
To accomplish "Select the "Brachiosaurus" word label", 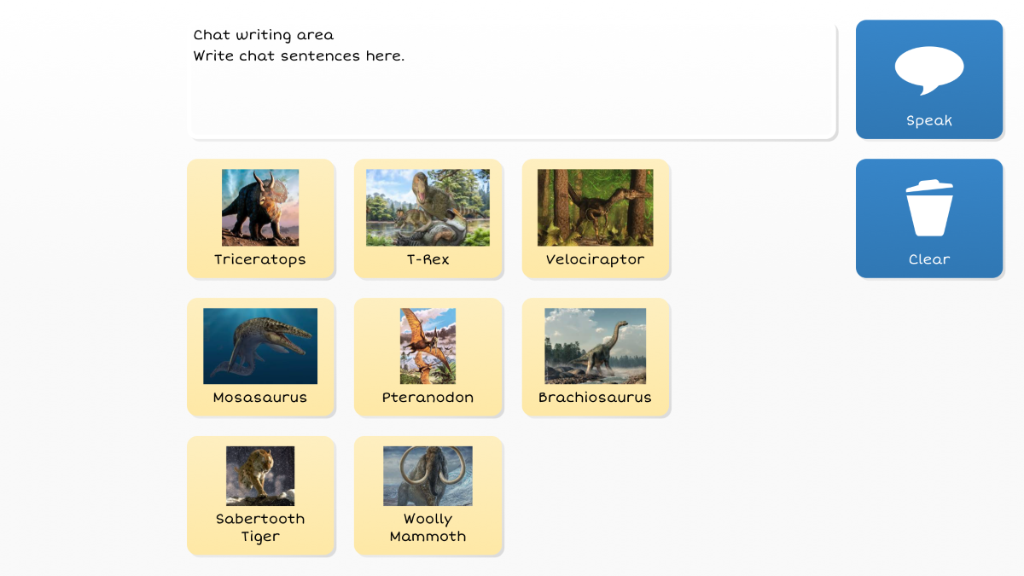I will coord(595,398).
